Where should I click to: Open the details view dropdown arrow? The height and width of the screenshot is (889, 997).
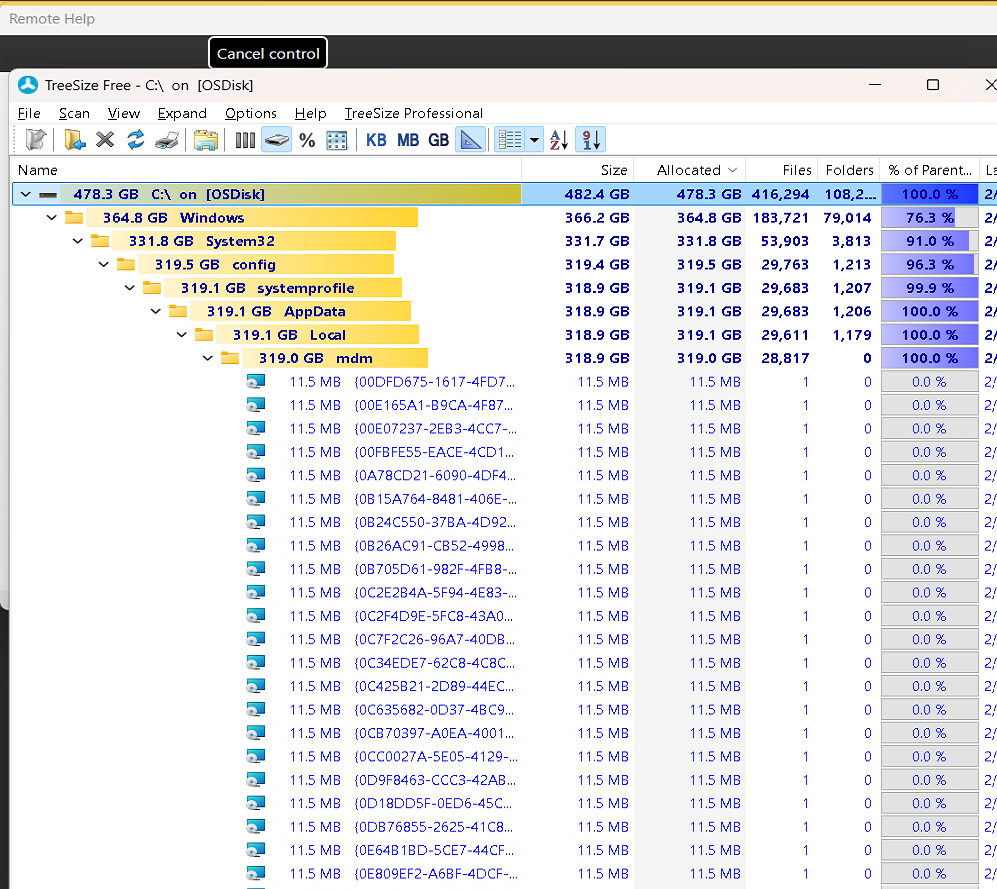536,140
